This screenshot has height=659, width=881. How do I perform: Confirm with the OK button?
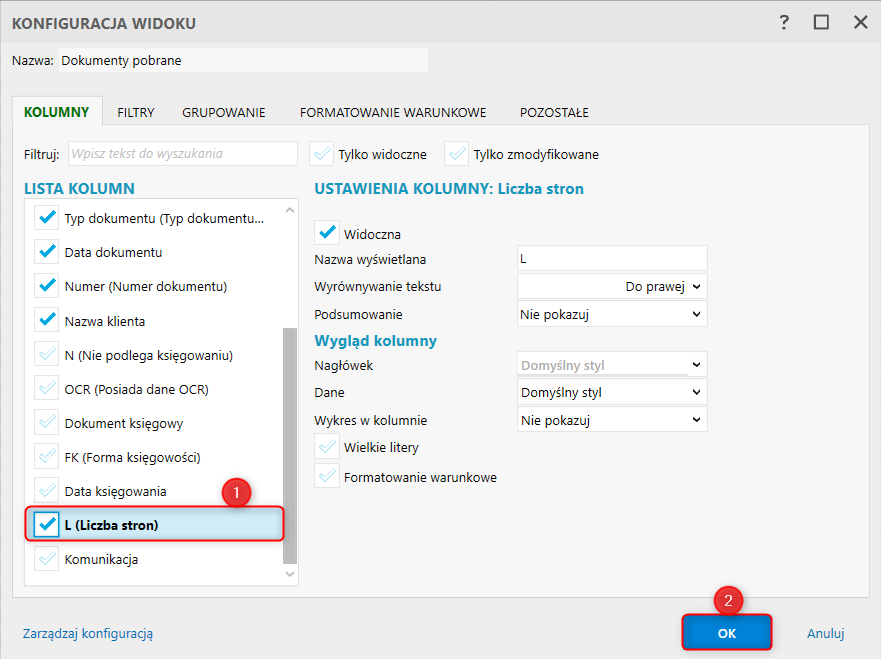727,633
